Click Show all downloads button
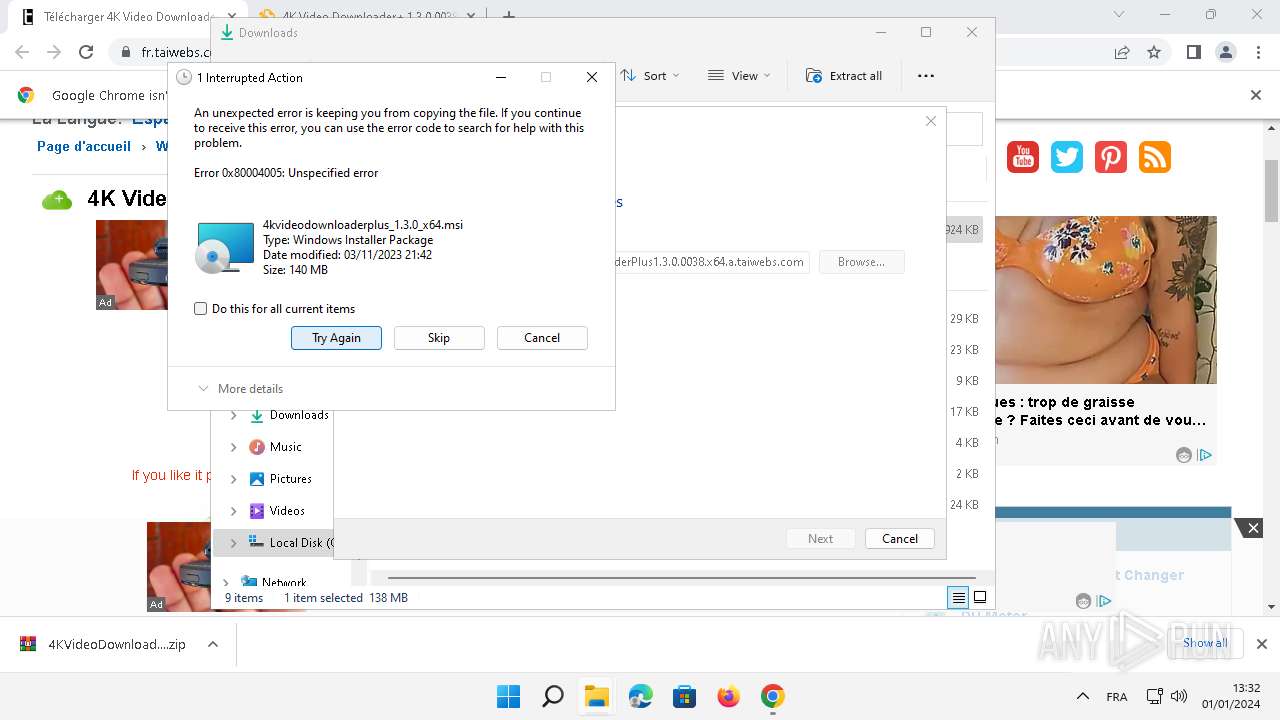This screenshot has width=1280, height=720. [1205, 643]
